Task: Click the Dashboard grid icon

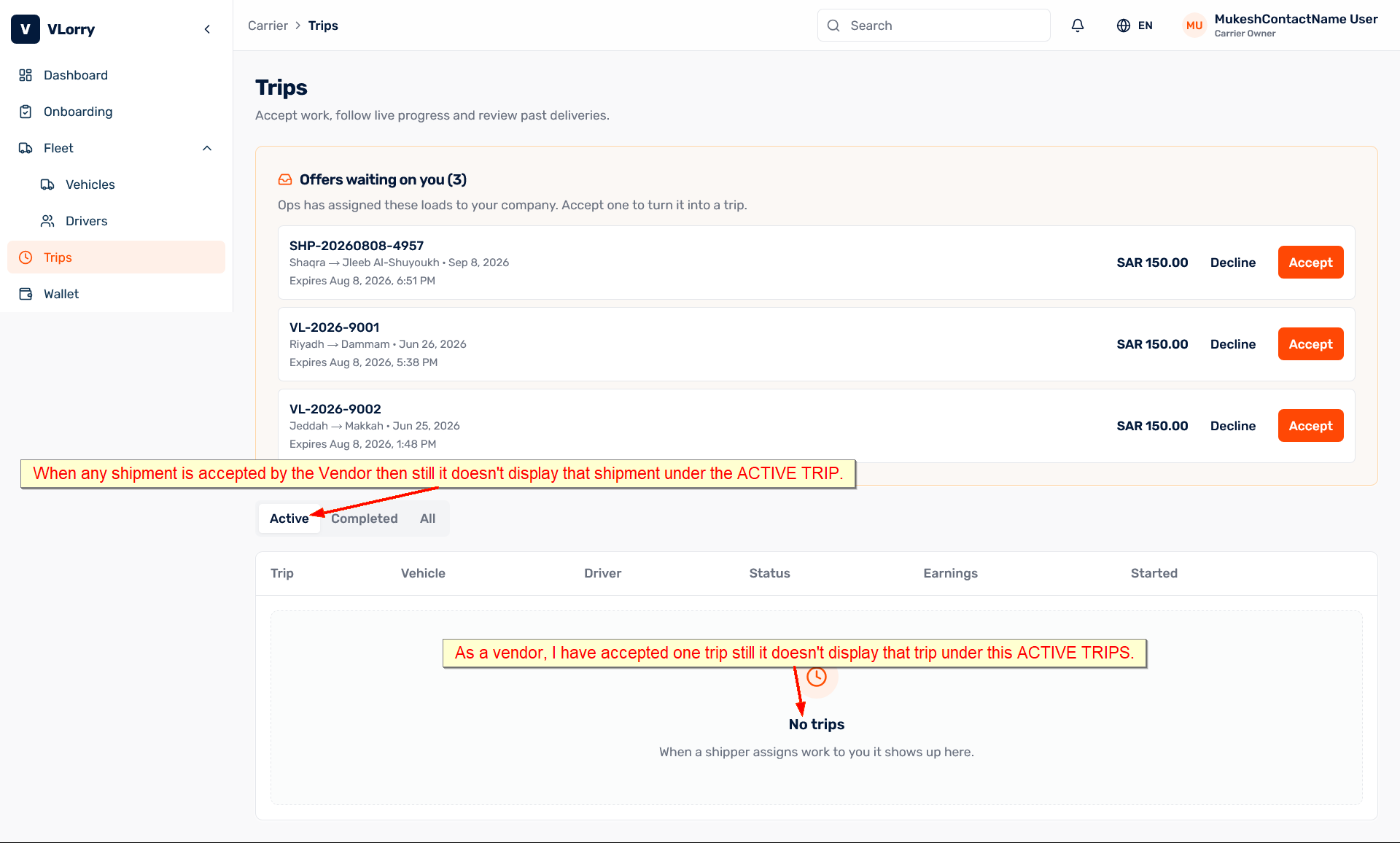Action: click(26, 75)
